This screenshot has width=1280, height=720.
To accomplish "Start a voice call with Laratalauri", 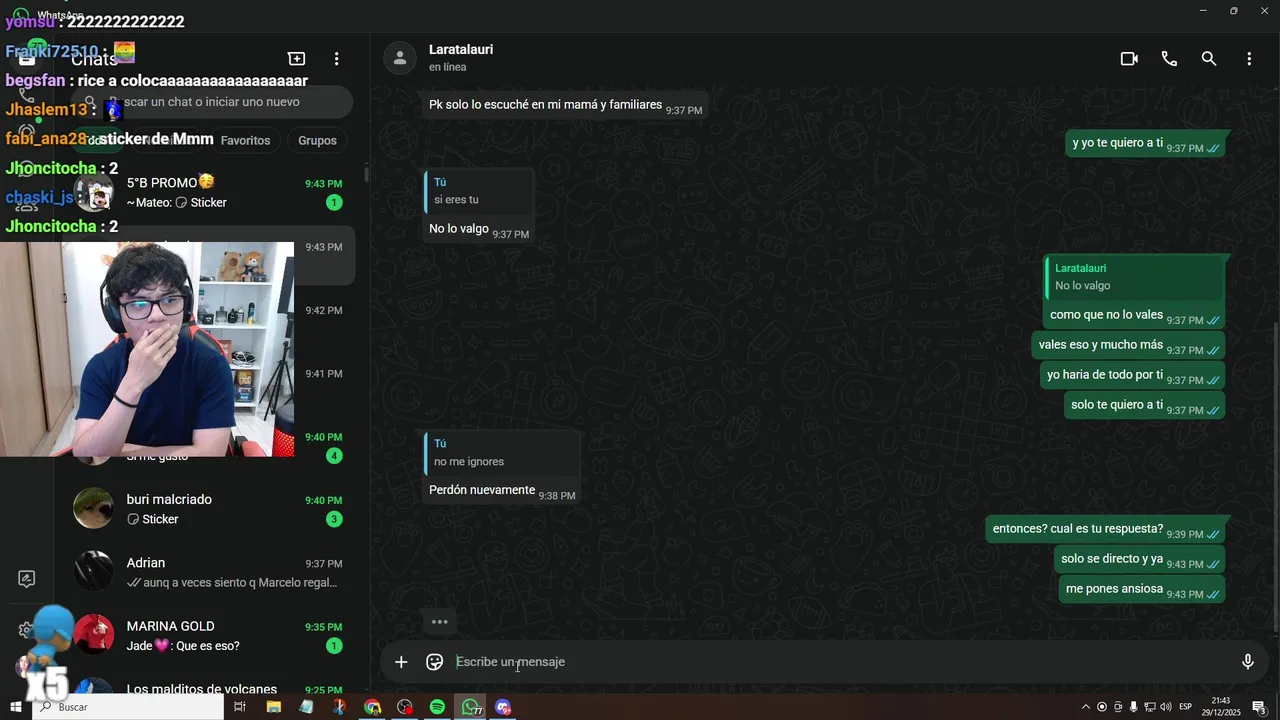I will pyautogui.click(x=1169, y=59).
